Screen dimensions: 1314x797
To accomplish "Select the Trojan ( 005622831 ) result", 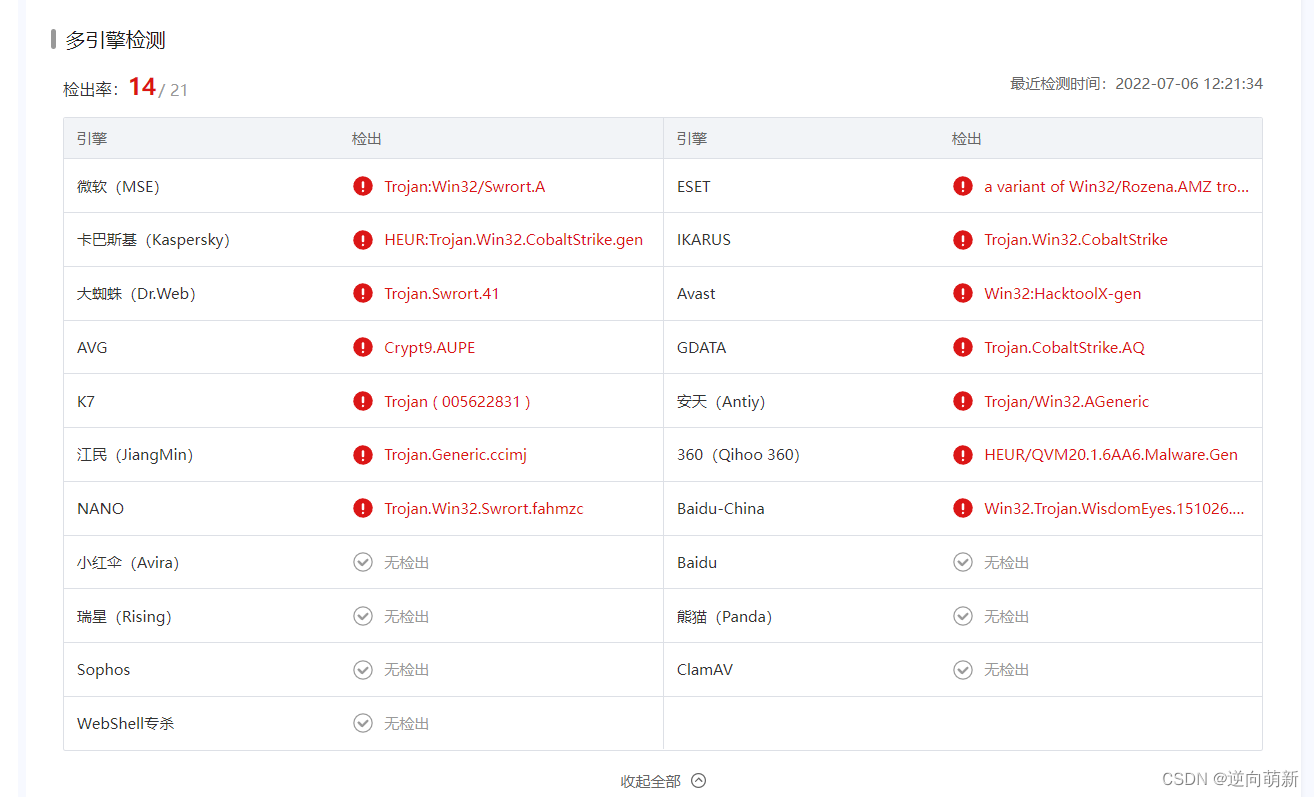I will pos(457,402).
